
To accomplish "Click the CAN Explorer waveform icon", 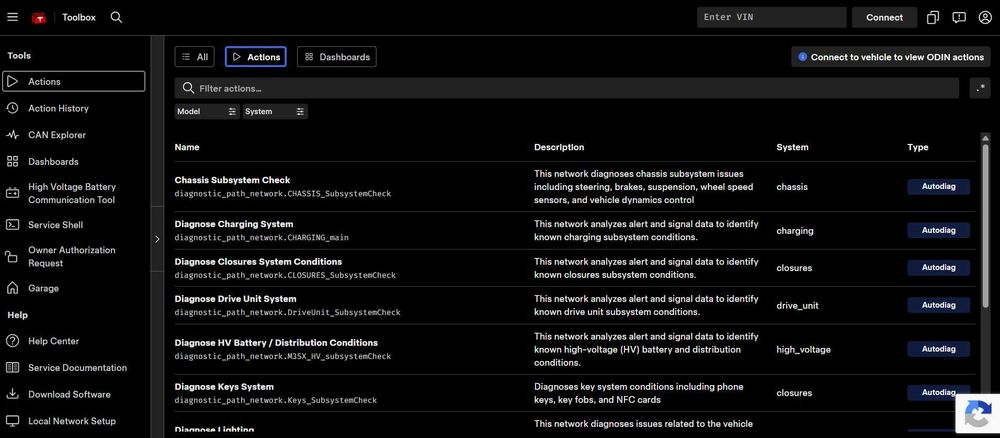I will tap(12, 135).
